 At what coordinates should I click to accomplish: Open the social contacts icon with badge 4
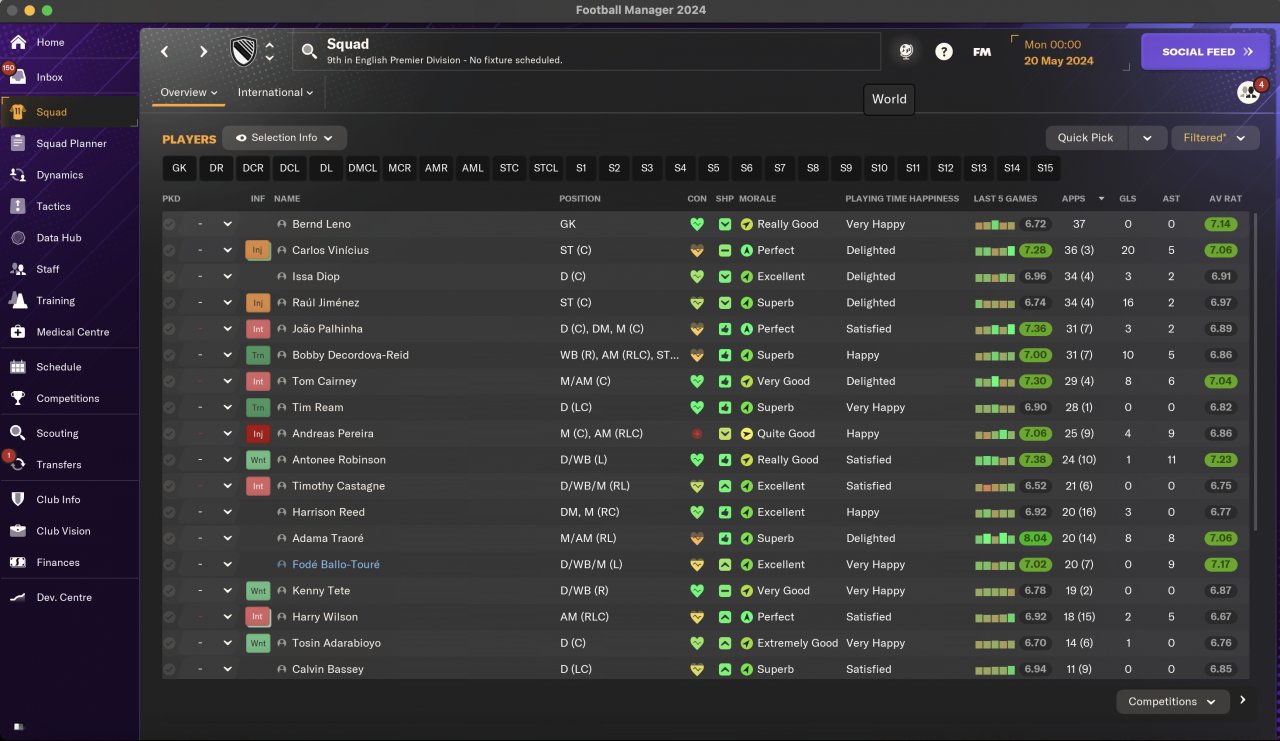coord(1248,92)
